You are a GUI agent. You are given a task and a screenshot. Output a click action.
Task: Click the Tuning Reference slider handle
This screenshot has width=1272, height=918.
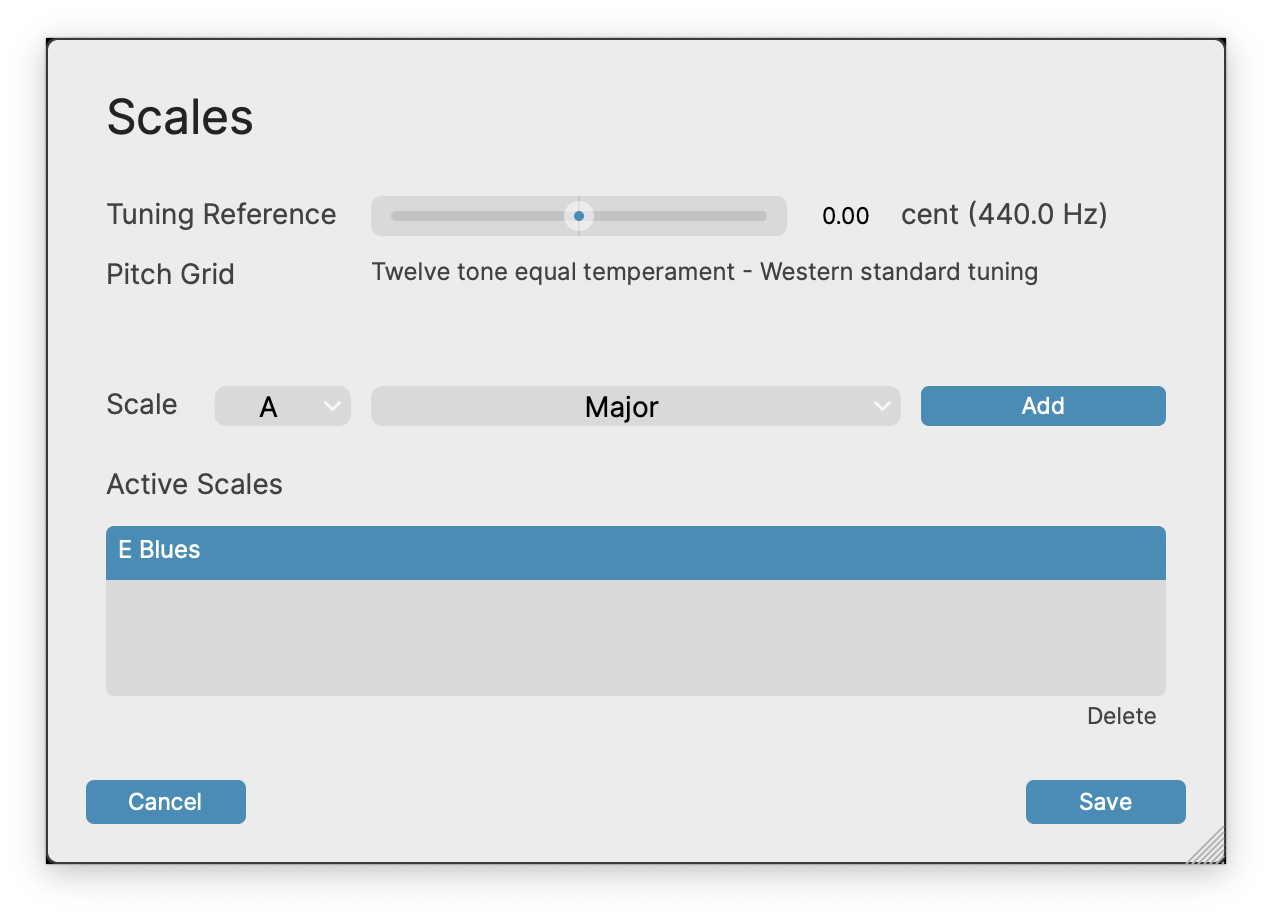(x=579, y=216)
